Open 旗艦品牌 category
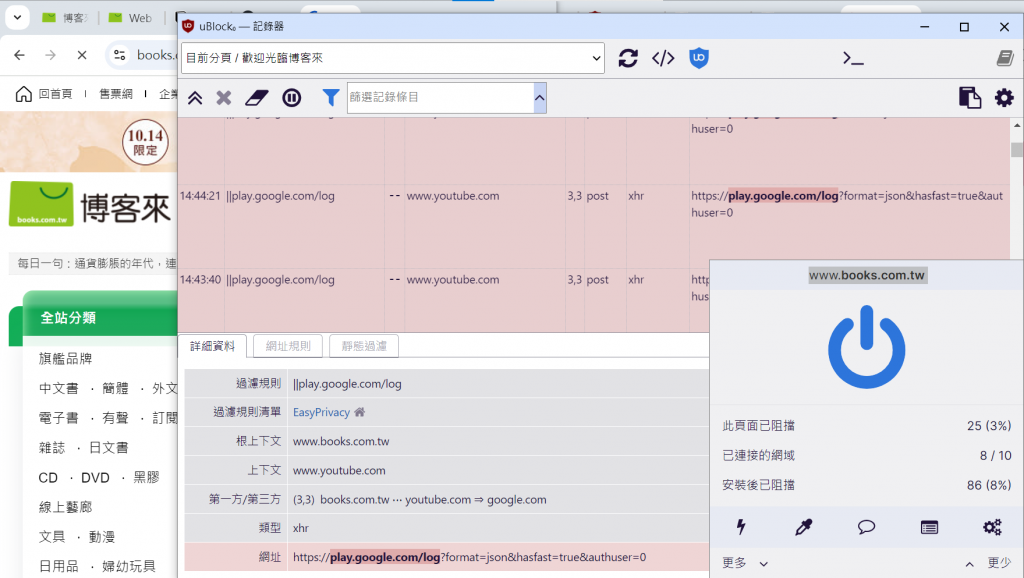This screenshot has height=578, width=1024. [65, 359]
